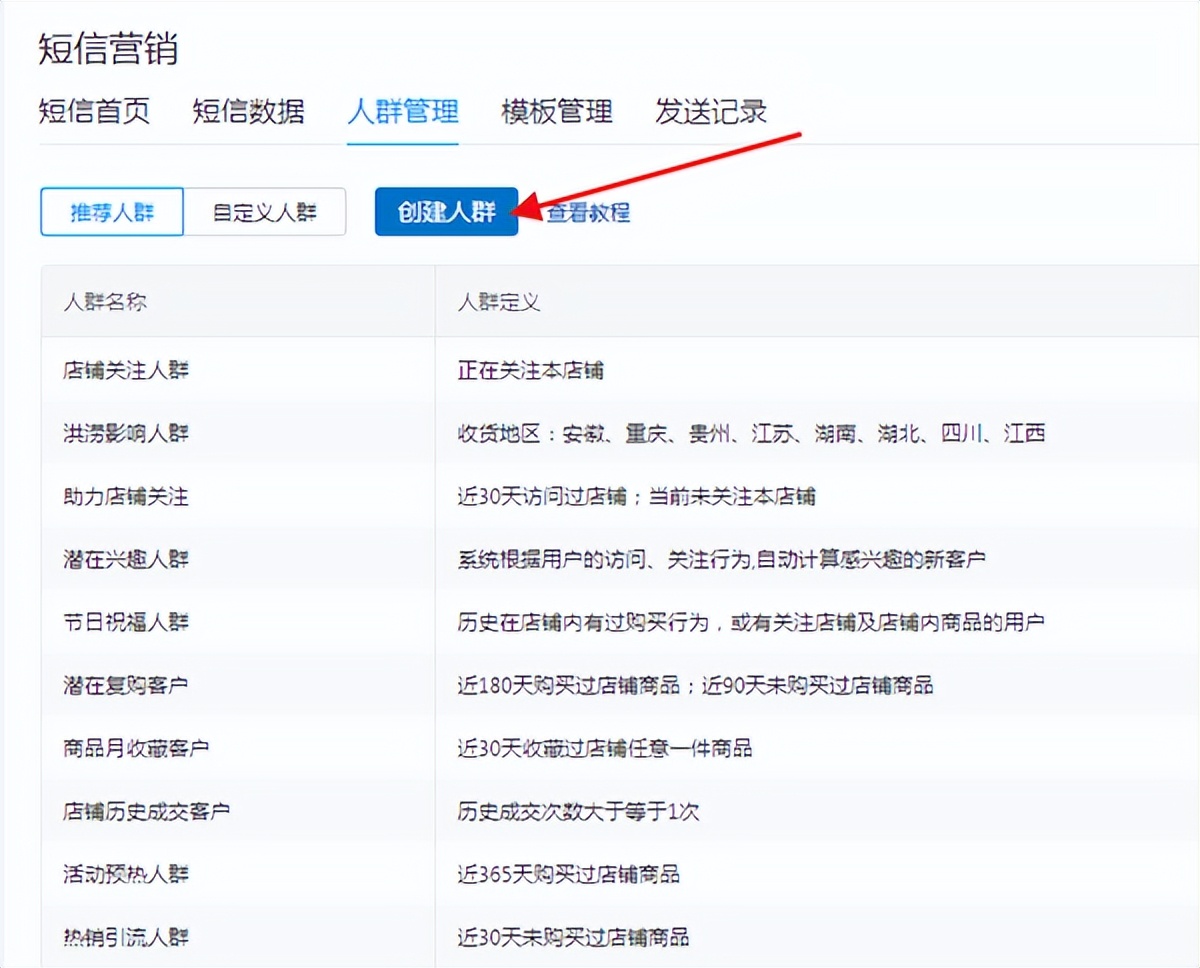
Task: Switch to the 短信数据 tab
Action: coord(248,111)
